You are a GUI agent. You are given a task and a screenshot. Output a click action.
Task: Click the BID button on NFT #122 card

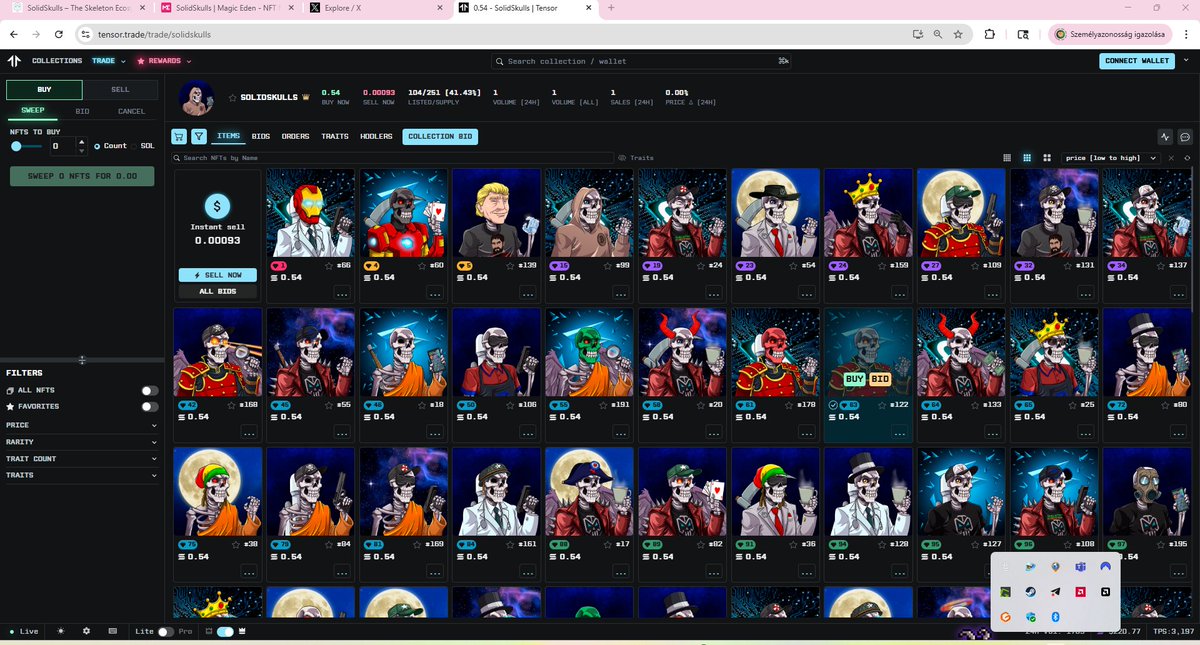coord(880,379)
